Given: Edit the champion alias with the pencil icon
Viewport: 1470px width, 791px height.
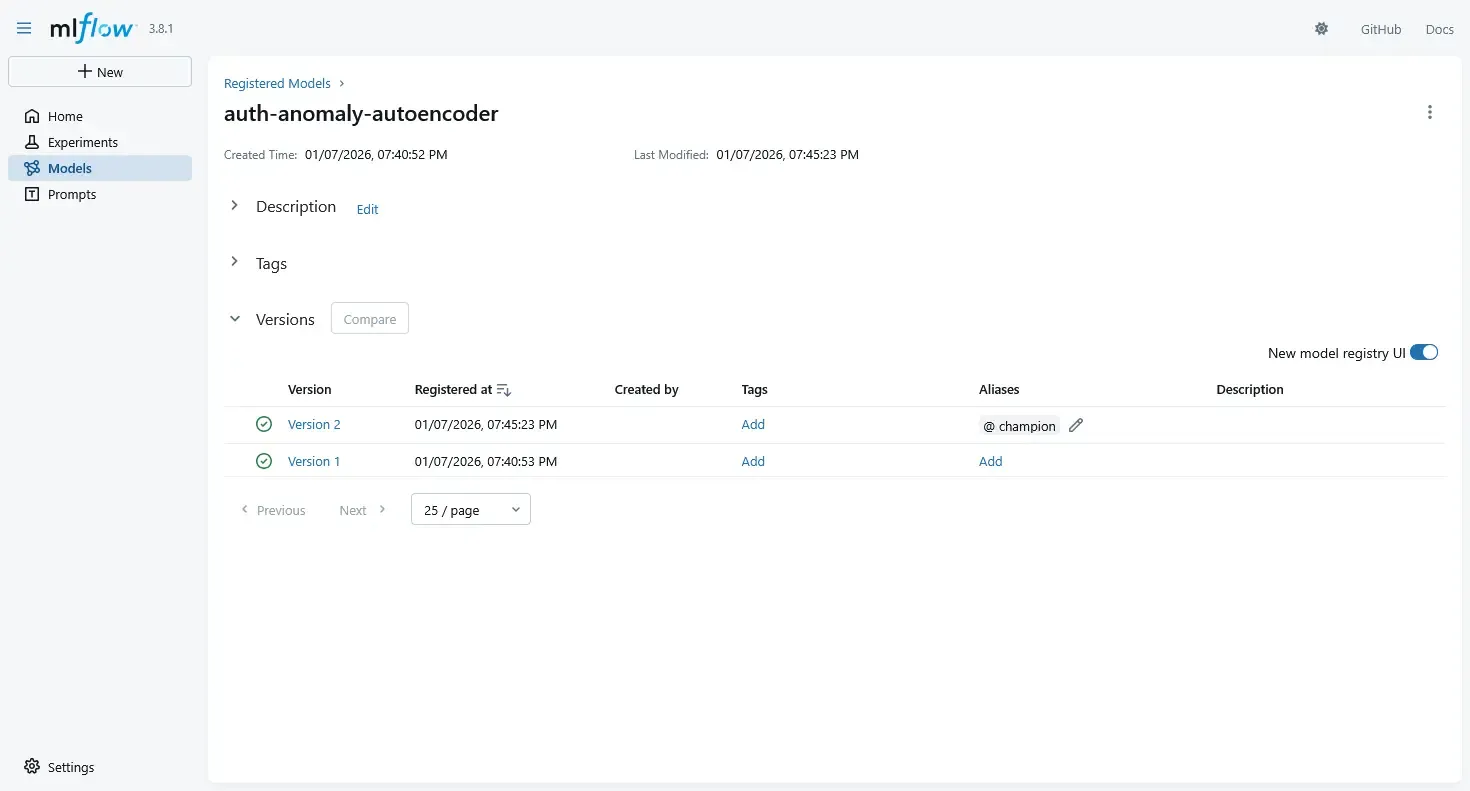Looking at the screenshot, I should pyautogui.click(x=1076, y=425).
